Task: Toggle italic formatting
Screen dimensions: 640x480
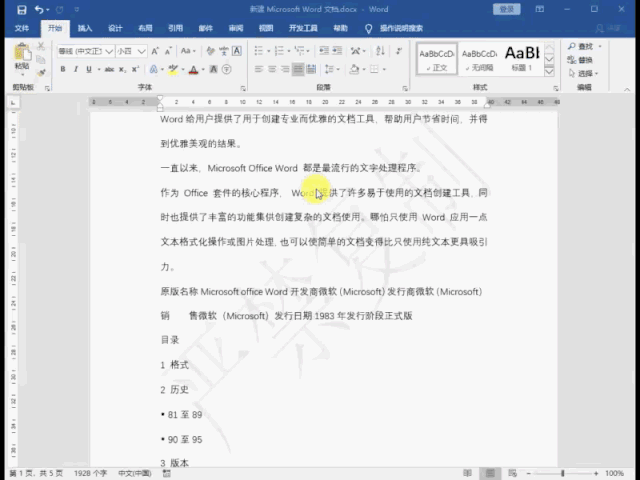Action: [x=76, y=69]
